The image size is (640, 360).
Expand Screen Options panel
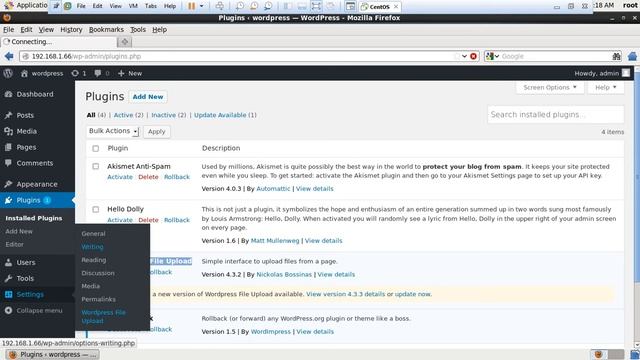pyautogui.click(x=550, y=87)
